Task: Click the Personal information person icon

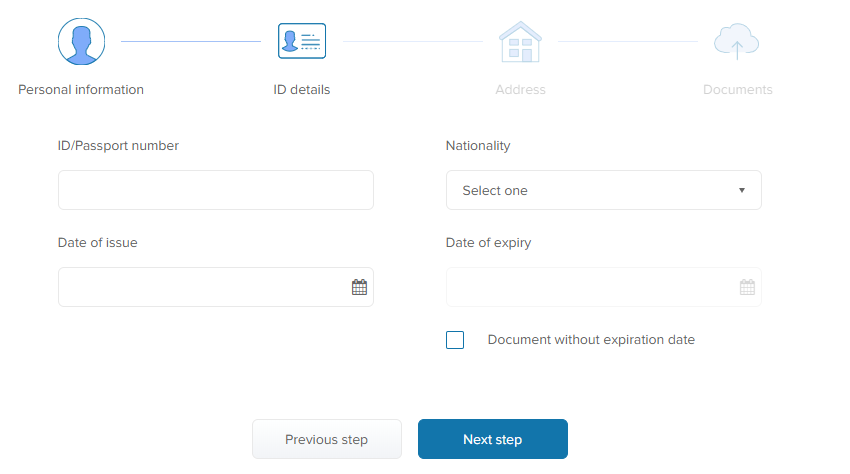Action: [x=81, y=41]
